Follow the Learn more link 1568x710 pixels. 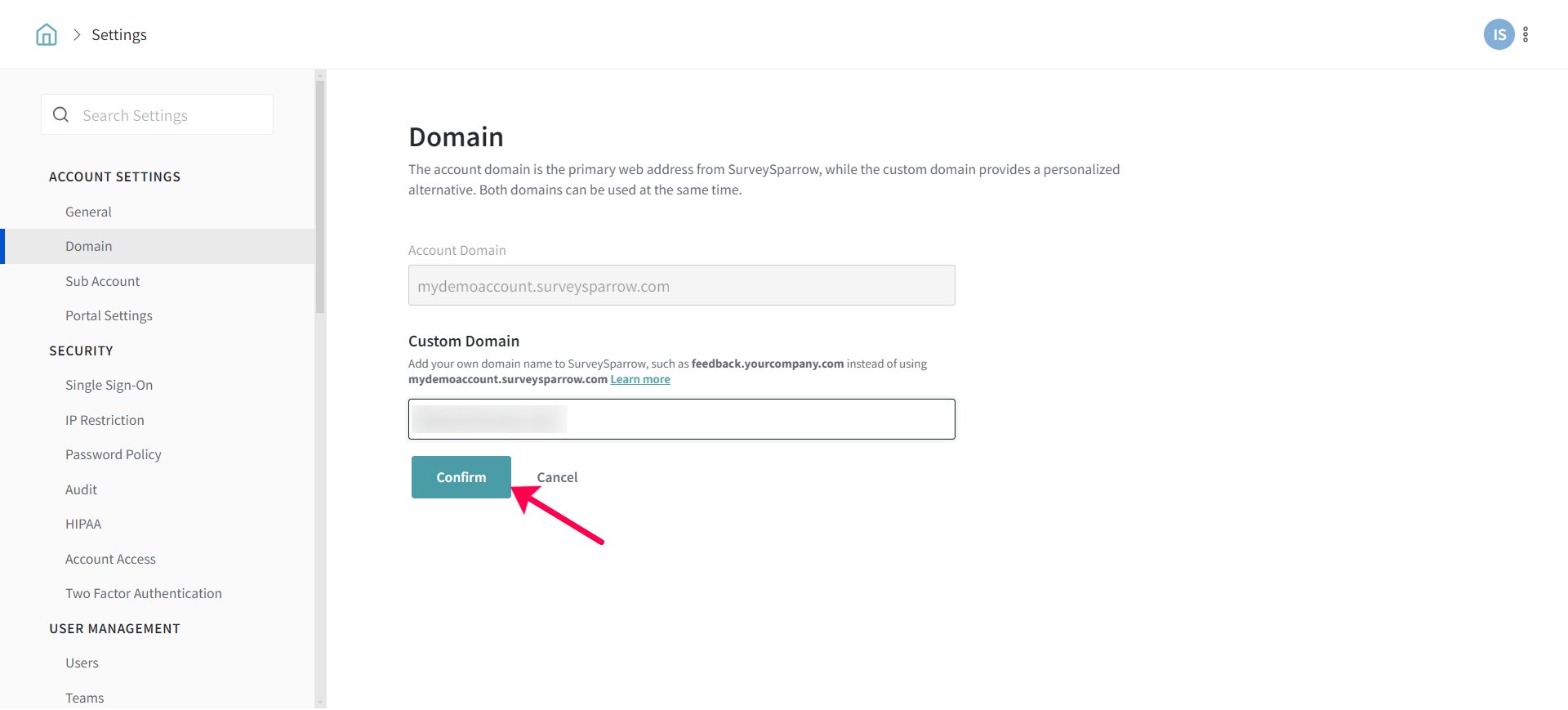click(640, 379)
